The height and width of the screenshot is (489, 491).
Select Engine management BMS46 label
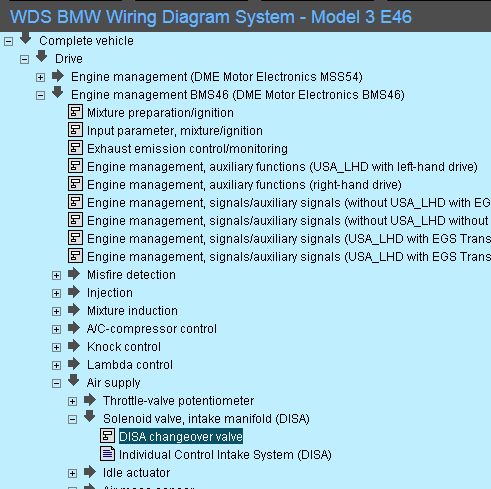[238, 95]
